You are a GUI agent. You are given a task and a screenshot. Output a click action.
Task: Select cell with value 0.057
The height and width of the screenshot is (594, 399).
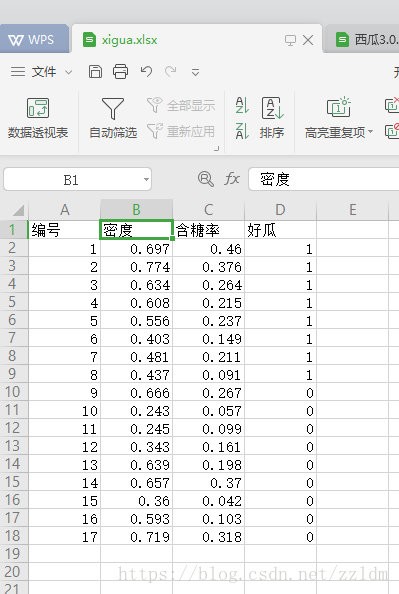tap(208, 411)
